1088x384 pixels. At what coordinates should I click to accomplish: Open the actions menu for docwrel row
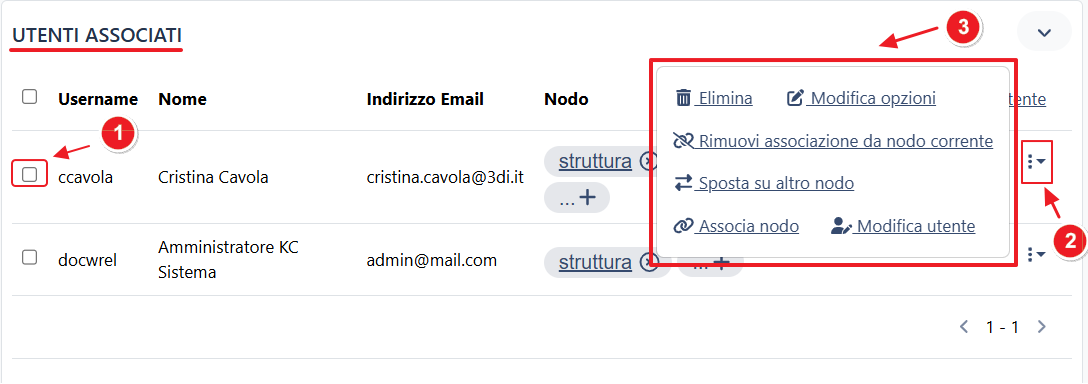[1036, 255]
